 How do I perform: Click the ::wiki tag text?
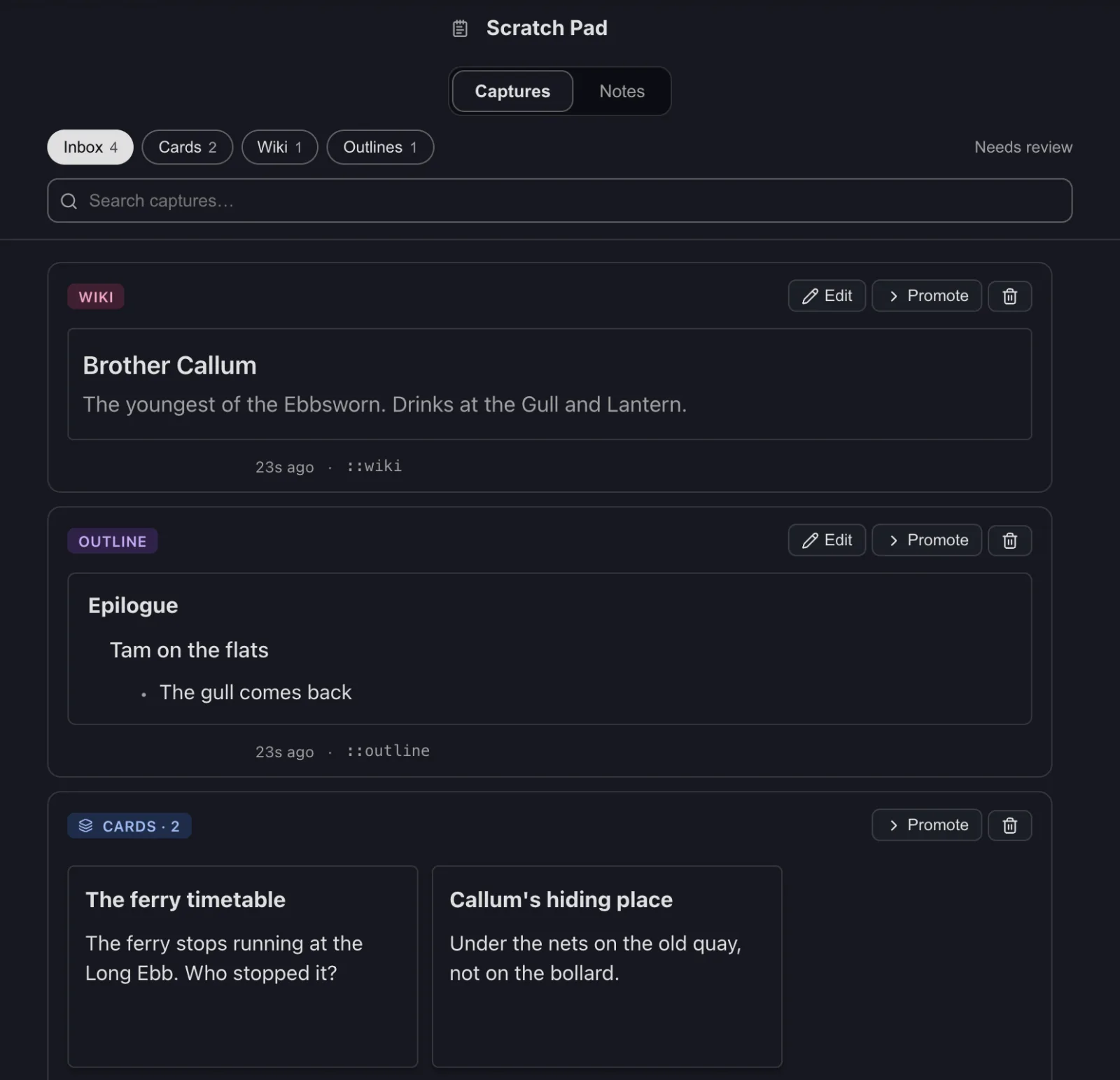point(374,466)
